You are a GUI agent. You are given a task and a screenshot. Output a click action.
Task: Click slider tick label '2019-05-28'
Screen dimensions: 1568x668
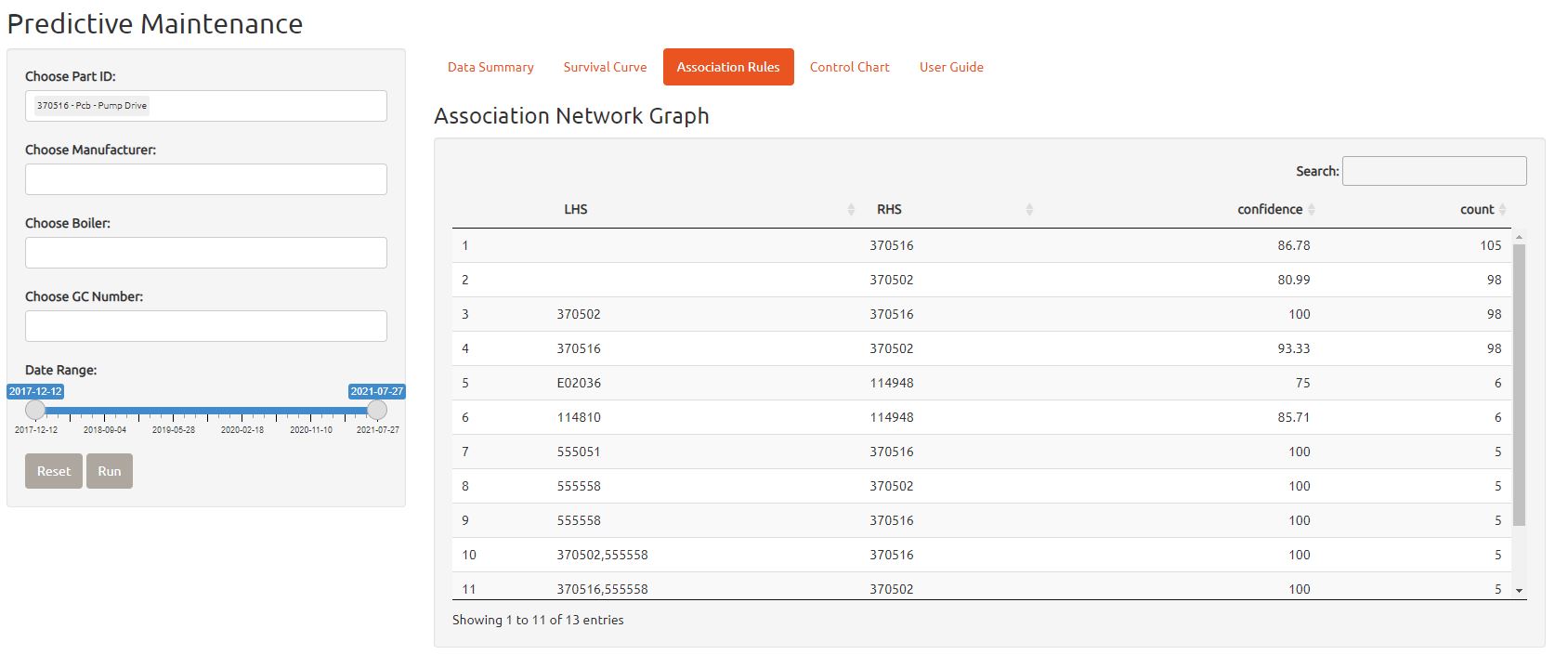(174, 430)
